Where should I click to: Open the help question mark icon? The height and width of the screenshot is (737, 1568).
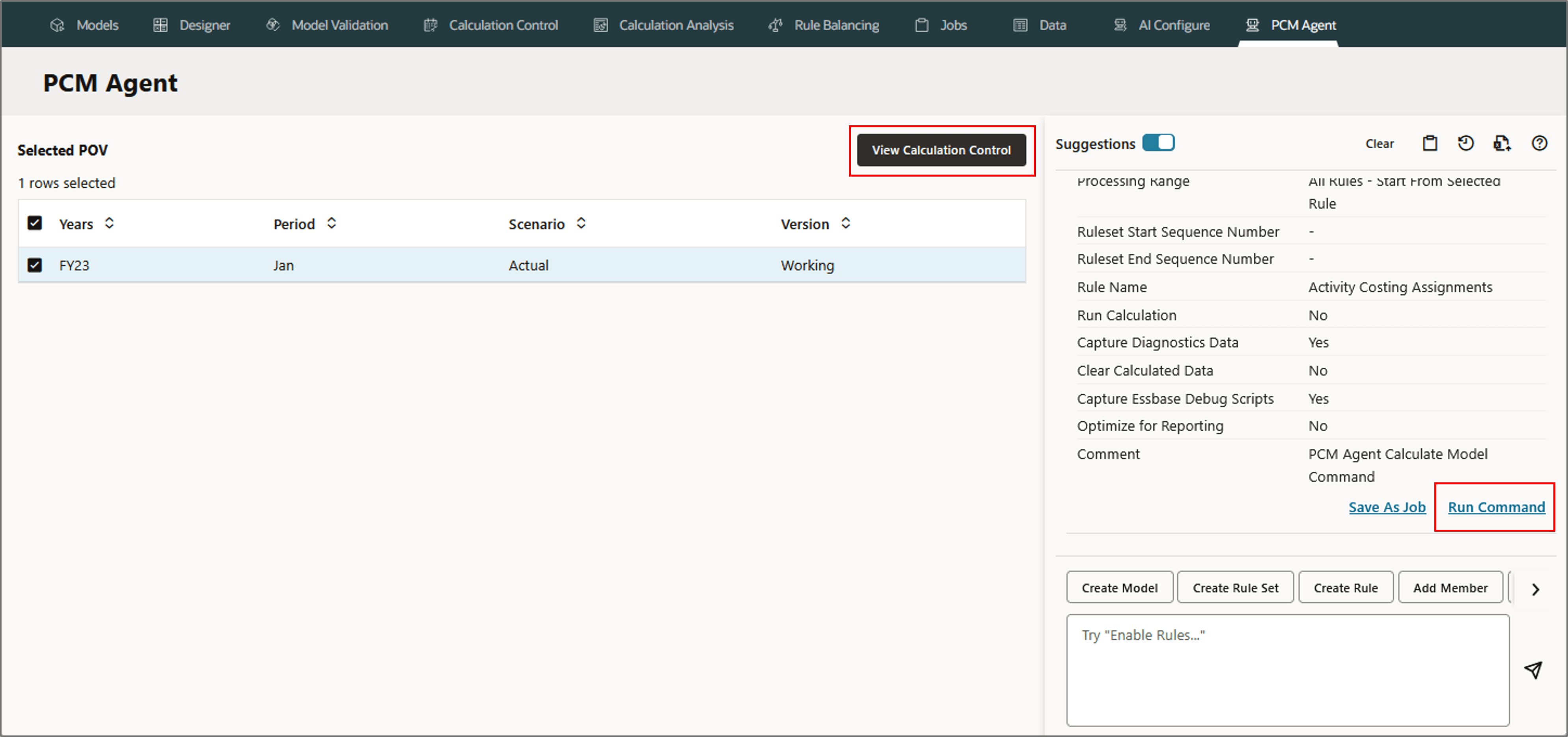click(1539, 143)
